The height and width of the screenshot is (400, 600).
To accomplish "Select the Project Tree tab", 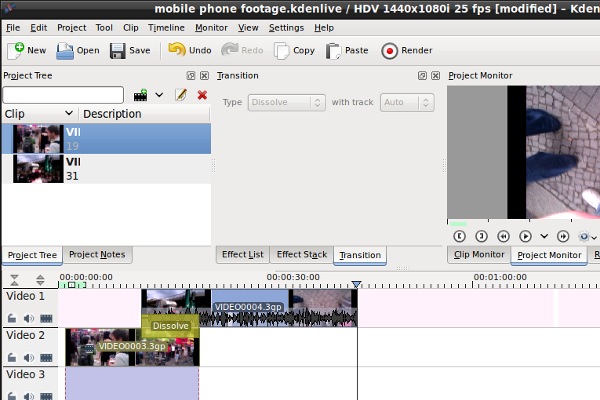I will point(33,255).
